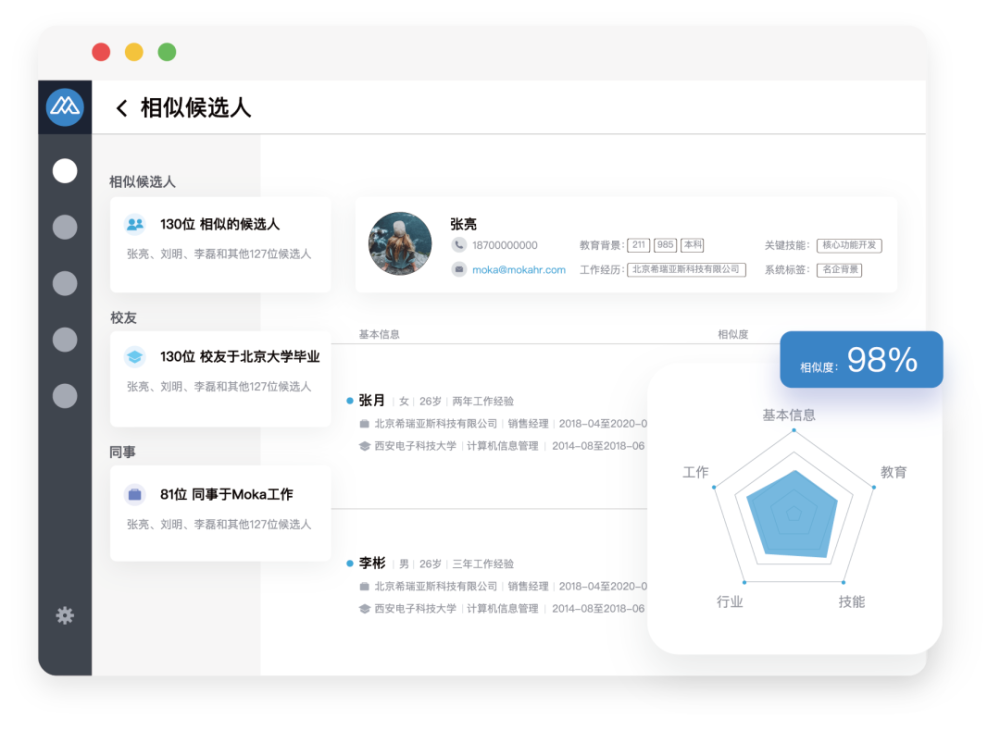Open the moka@mokahr.com email link

pyautogui.click(x=518, y=270)
